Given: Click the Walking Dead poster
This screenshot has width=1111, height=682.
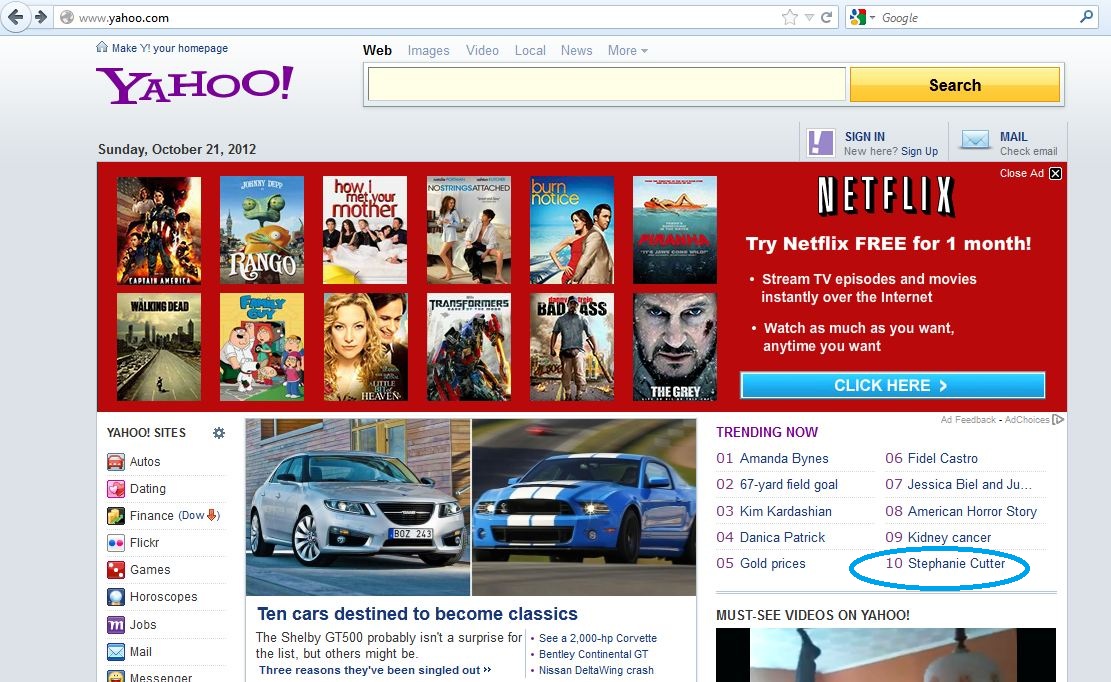Looking at the screenshot, I should tap(159, 347).
